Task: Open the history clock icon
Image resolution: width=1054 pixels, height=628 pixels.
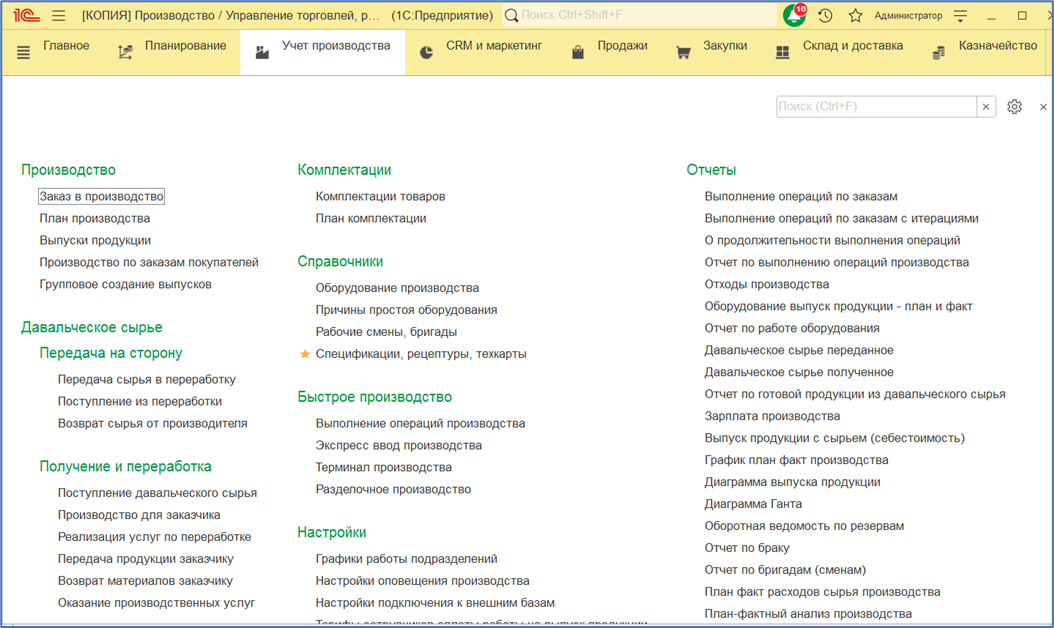Action: click(x=825, y=16)
